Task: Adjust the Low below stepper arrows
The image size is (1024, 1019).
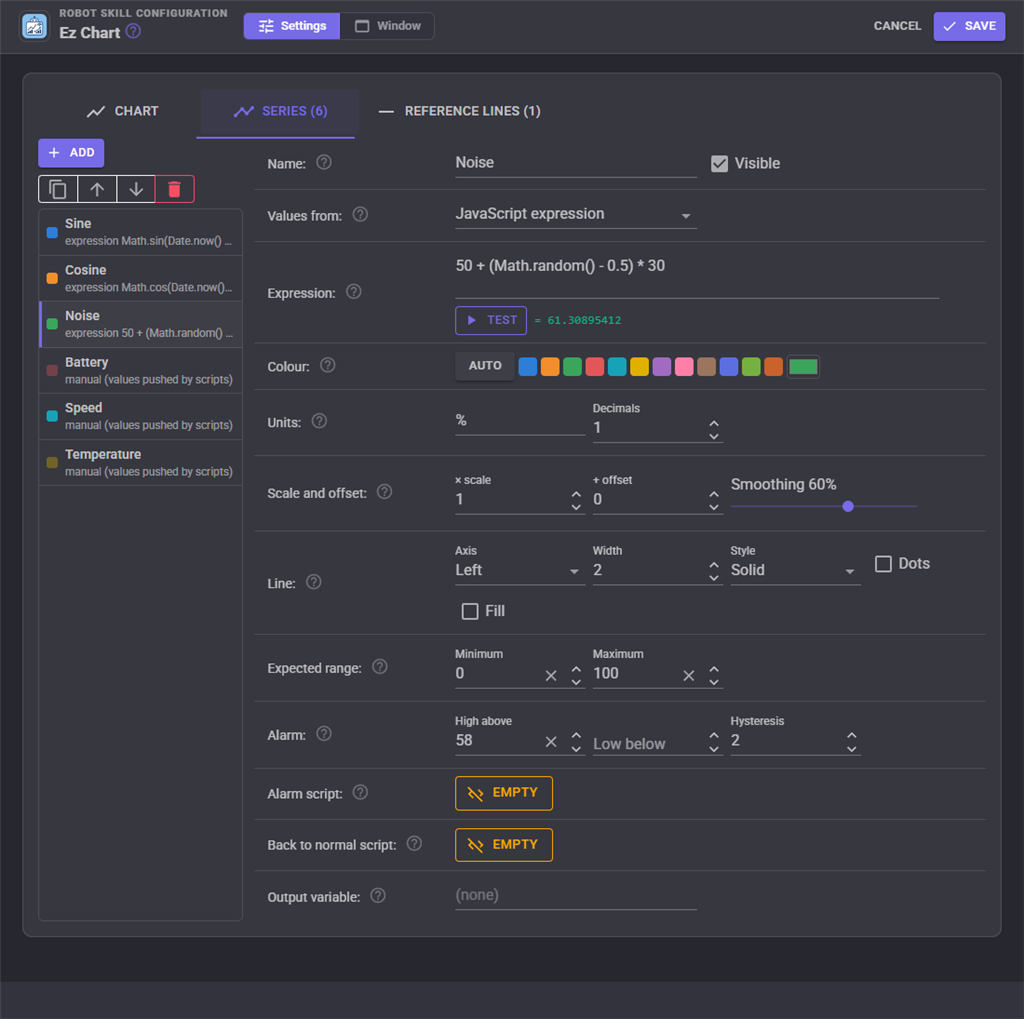Action: click(x=714, y=742)
